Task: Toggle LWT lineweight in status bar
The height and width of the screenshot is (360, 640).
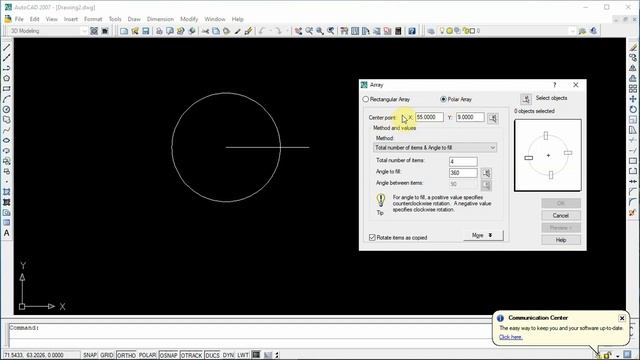Action: pos(243,355)
